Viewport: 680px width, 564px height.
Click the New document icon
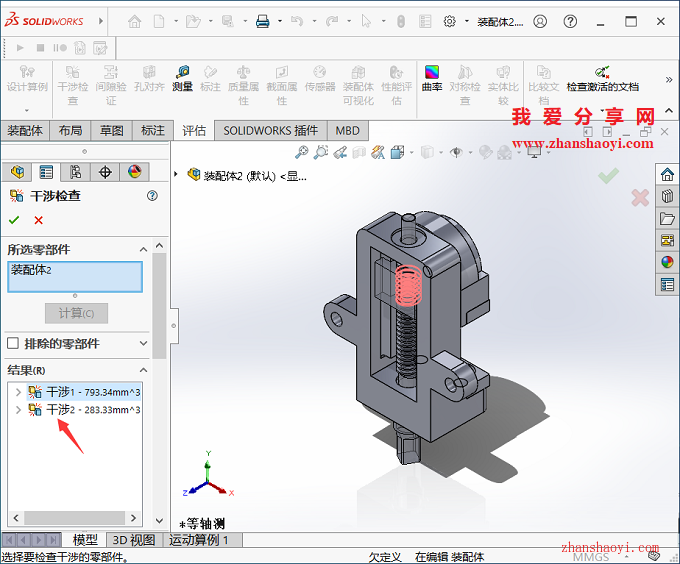[x=159, y=21]
